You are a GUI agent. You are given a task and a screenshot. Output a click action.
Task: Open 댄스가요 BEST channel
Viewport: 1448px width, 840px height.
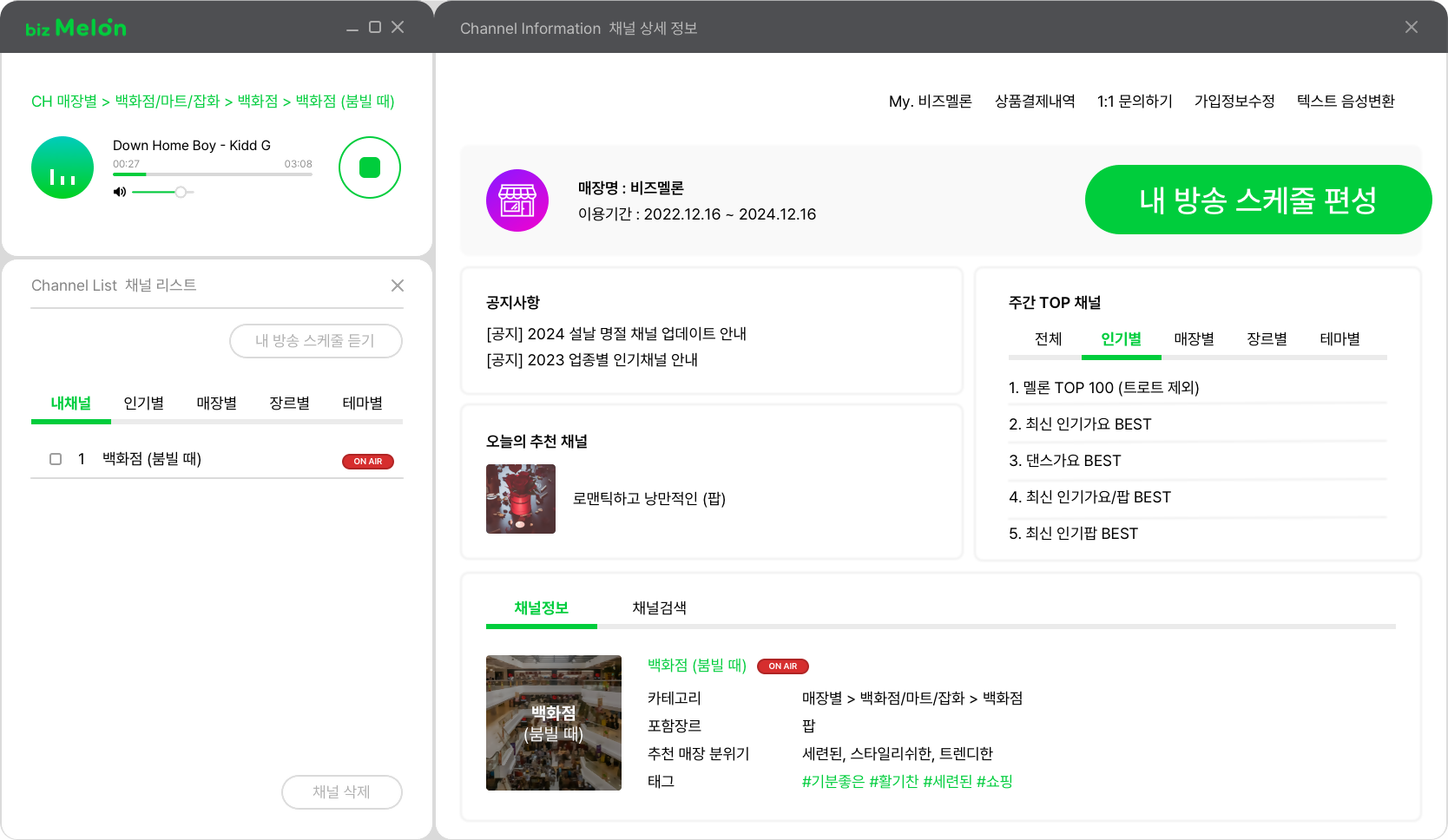coord(1065,461)
